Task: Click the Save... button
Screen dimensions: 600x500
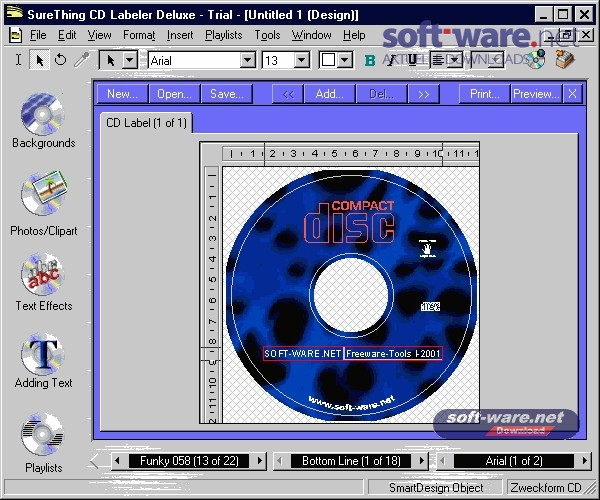Action: pyautogui.click(x=227, y=94)
